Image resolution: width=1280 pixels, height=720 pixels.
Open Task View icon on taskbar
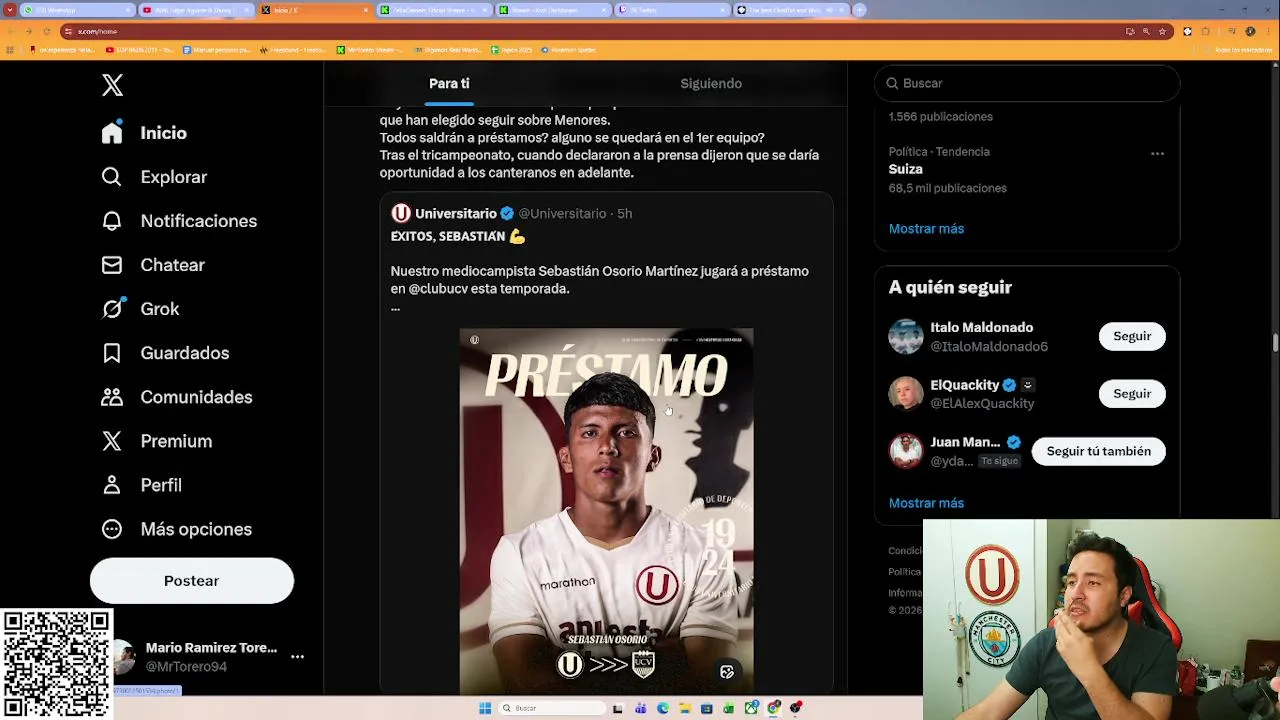tap(617, 708)
